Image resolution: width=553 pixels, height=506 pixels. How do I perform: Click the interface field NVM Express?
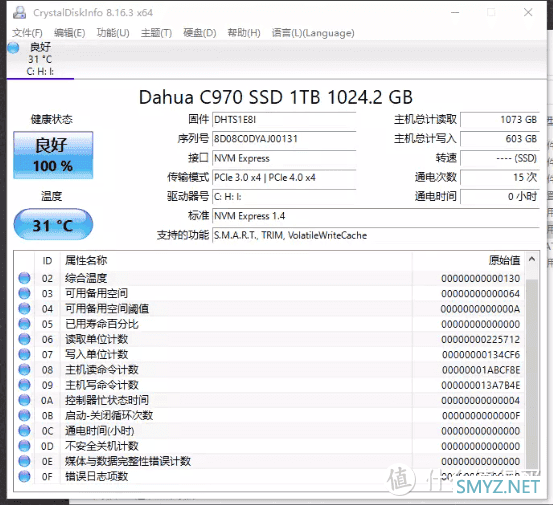[x=284, y=158]
